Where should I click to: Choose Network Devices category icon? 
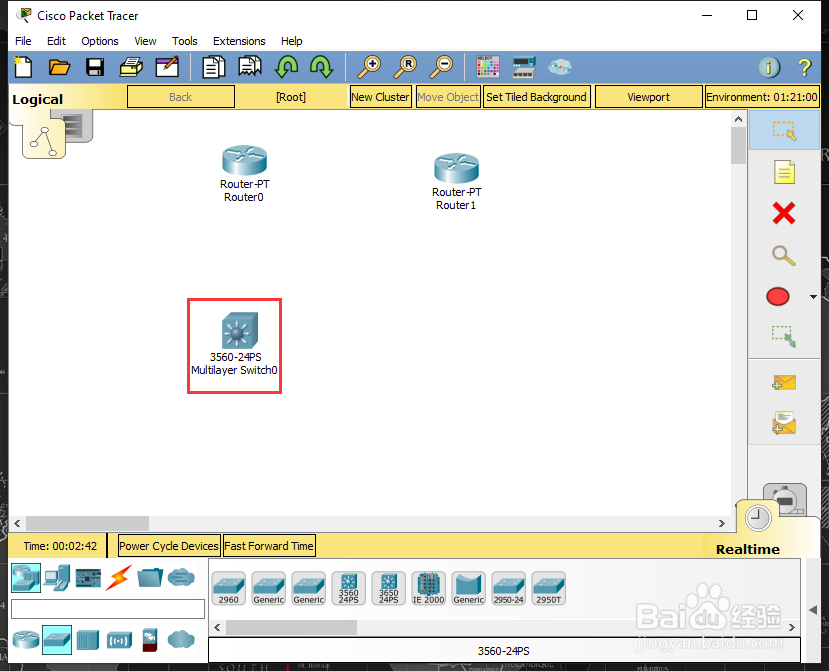tap(26, 577)
